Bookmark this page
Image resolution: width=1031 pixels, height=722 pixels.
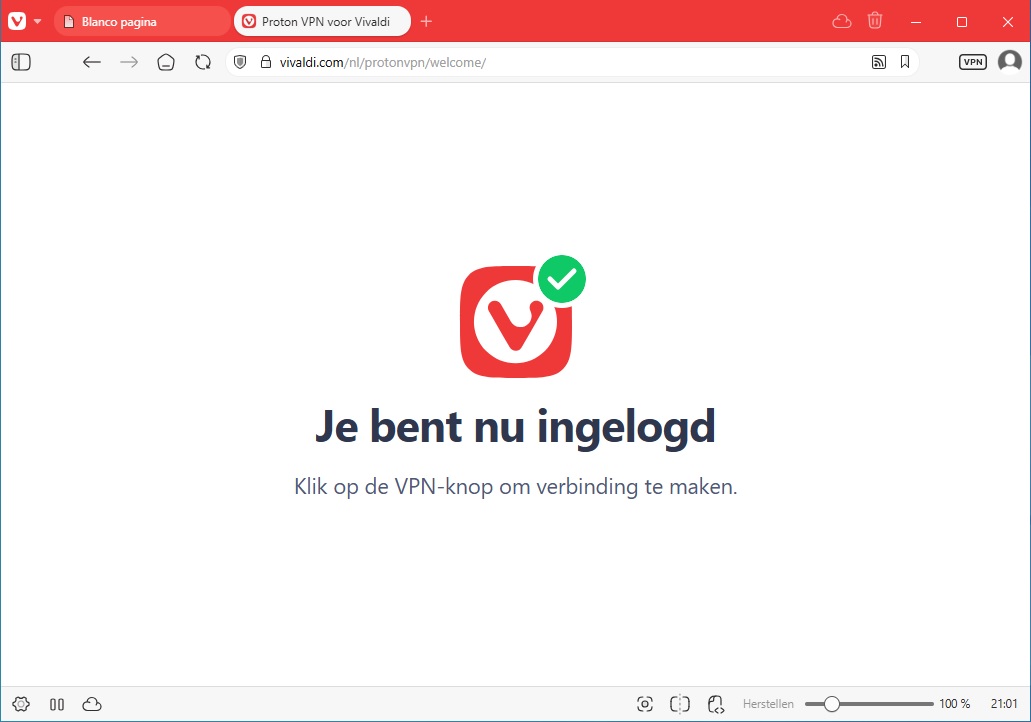click(905, 62)
